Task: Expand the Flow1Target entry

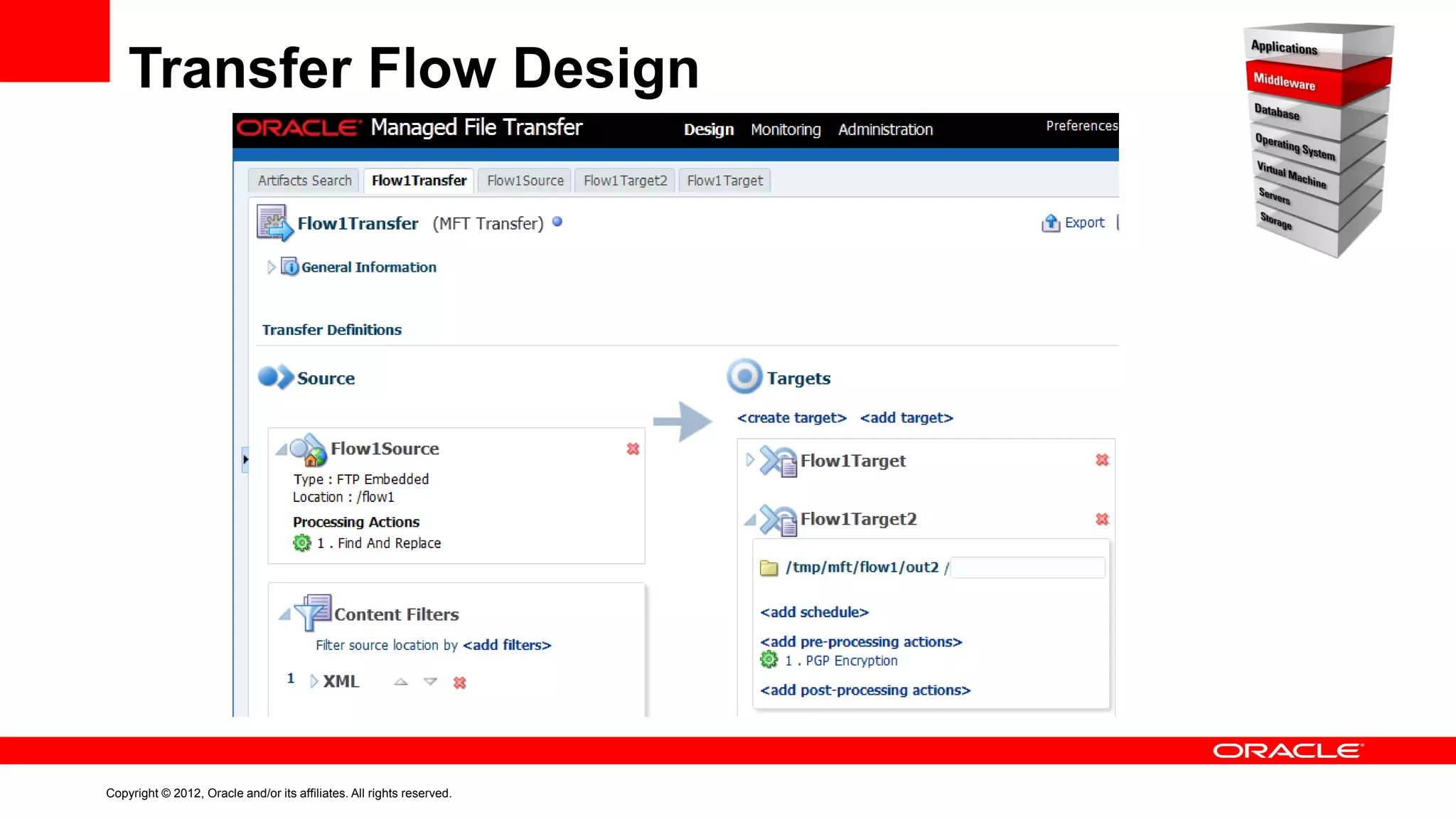Action: pos(749,460)
